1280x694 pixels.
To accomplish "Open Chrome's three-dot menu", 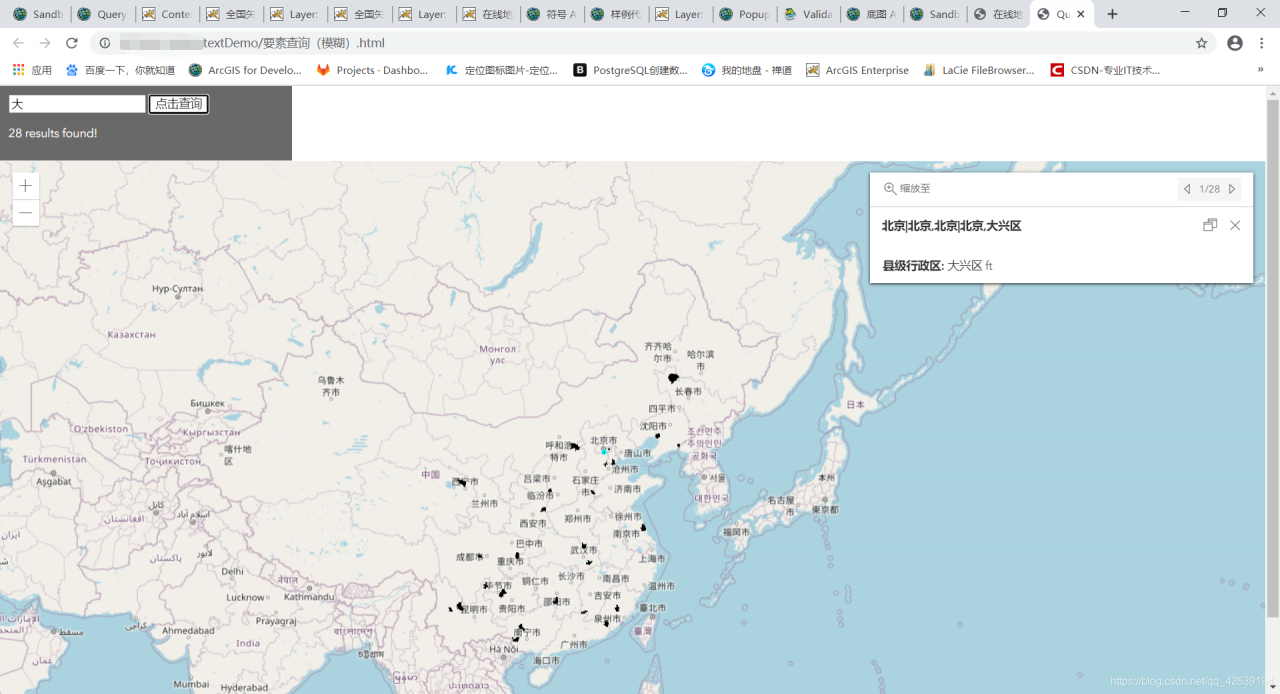I will (x=1262, y=43).
